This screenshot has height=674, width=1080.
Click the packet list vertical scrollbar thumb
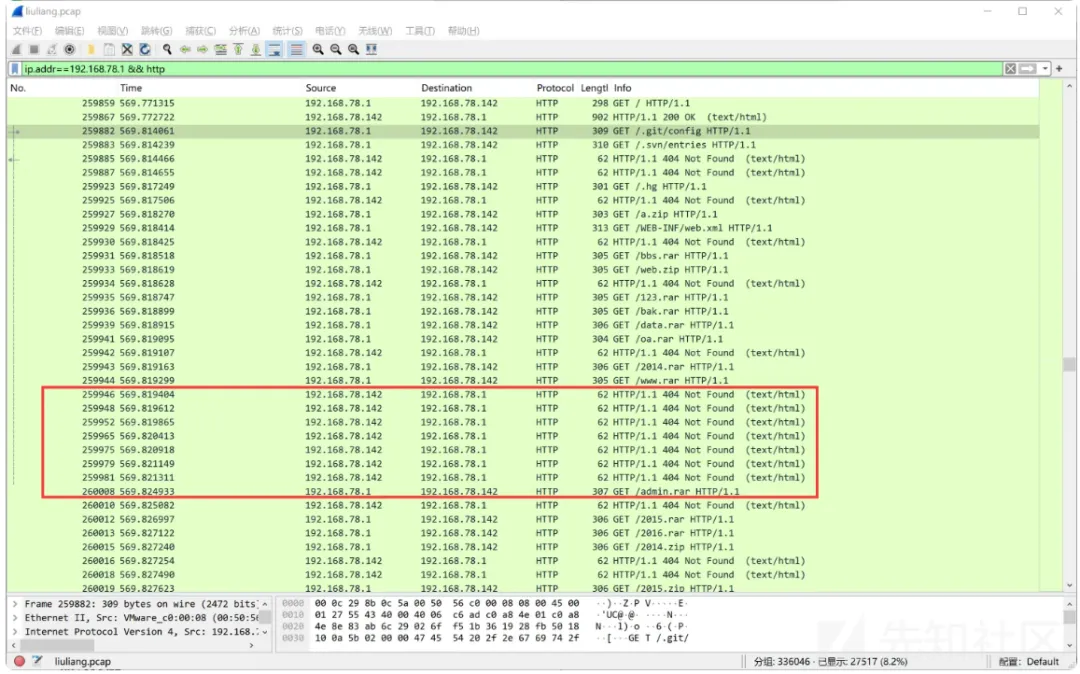(1068, 365)
